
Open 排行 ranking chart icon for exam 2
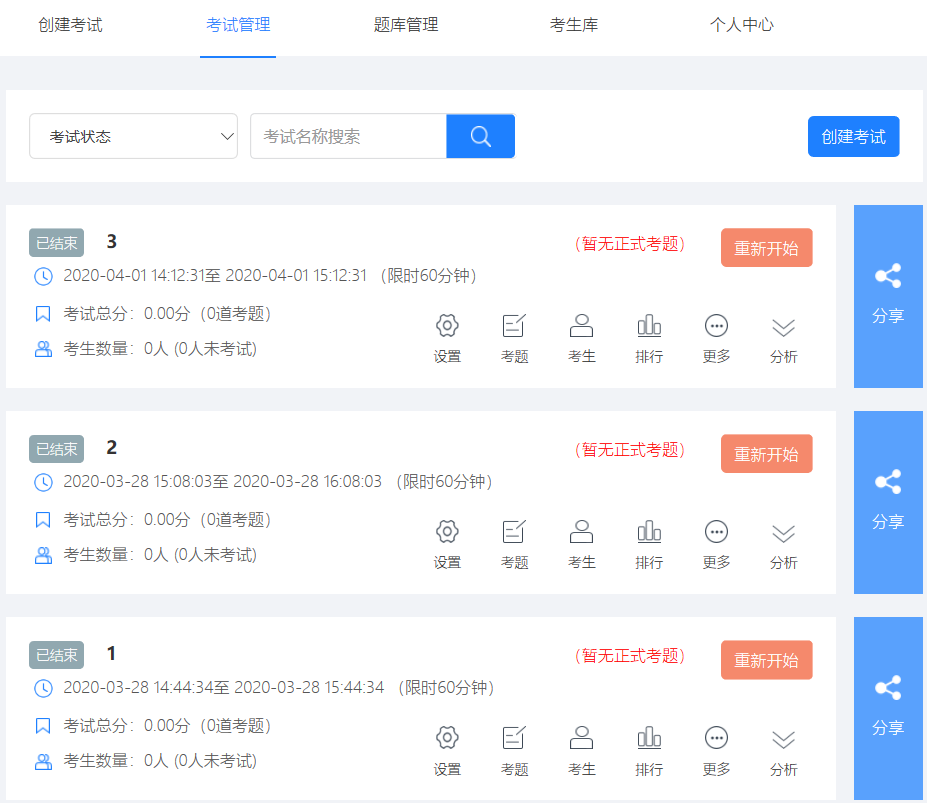coord(649,532)
